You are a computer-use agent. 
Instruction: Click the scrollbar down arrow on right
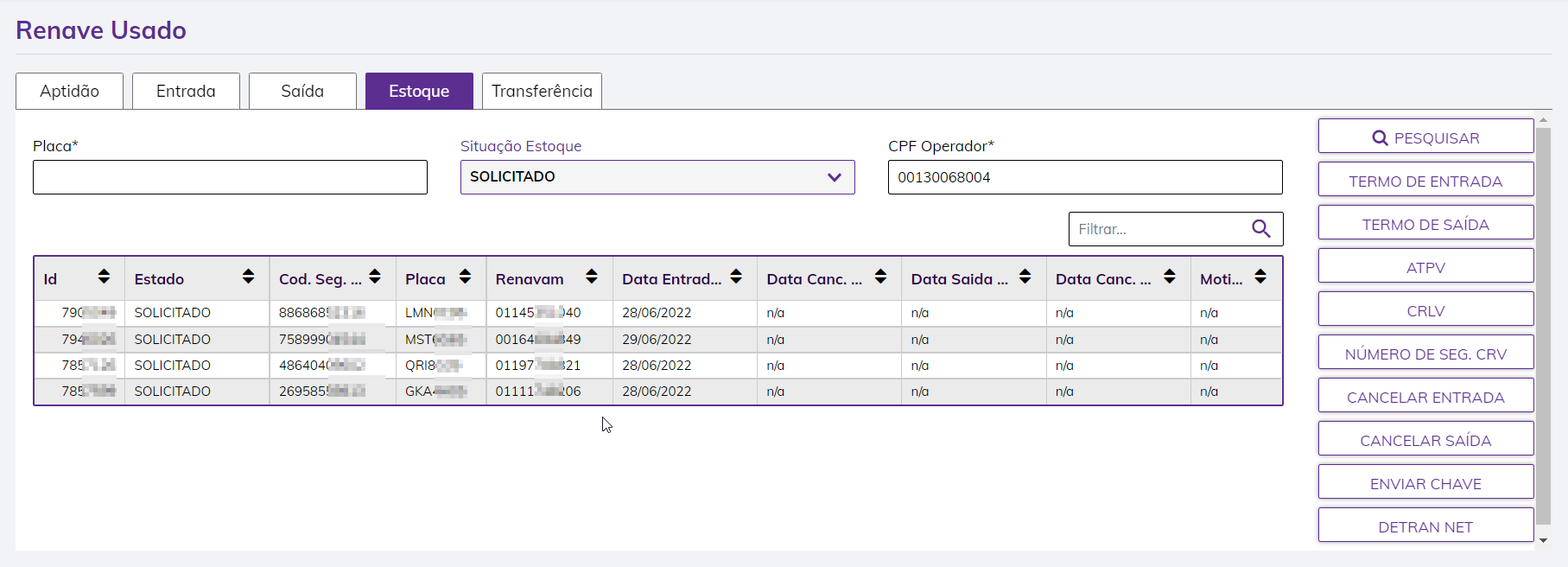coord(1543,540)
